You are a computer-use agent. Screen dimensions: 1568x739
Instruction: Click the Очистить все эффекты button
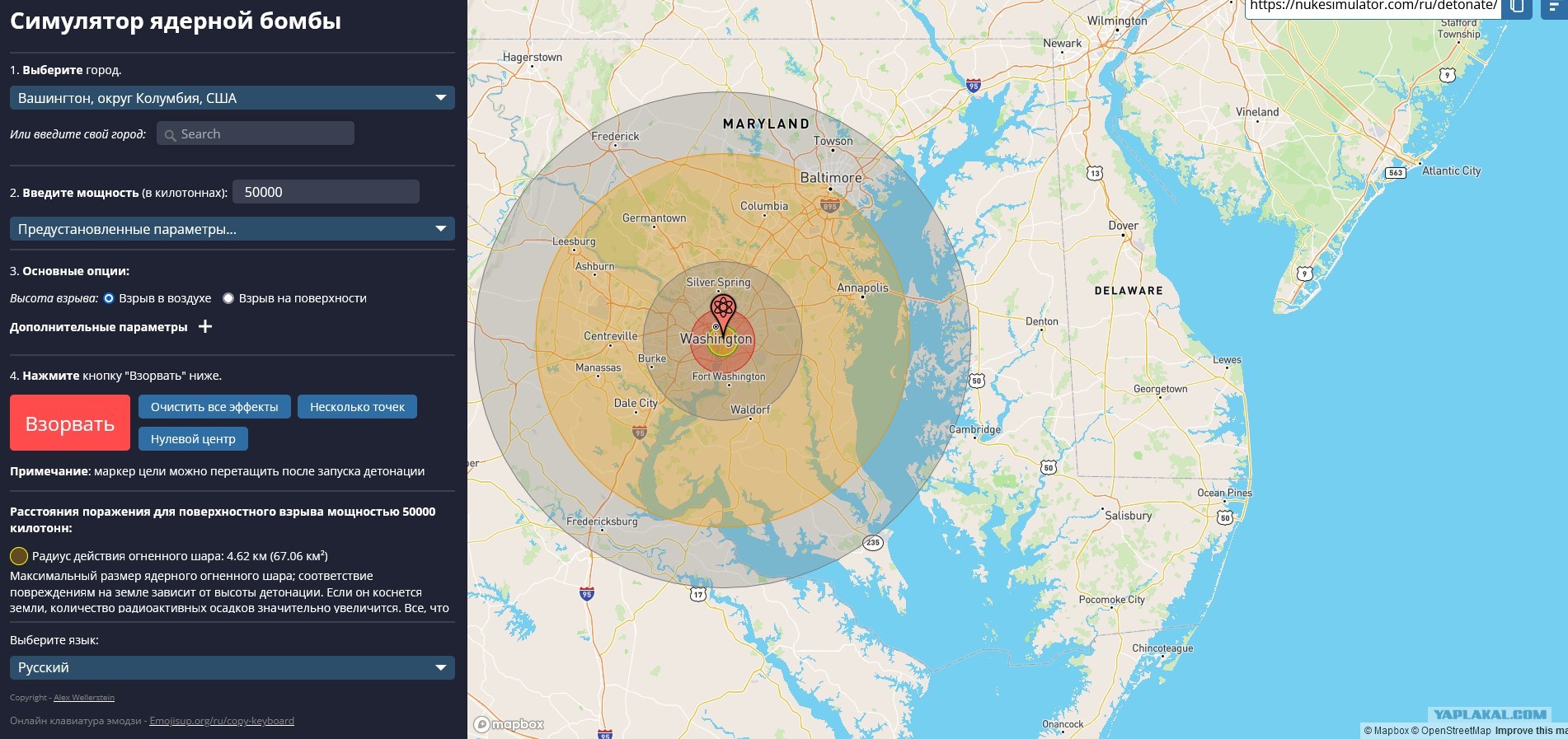(214, 407)
